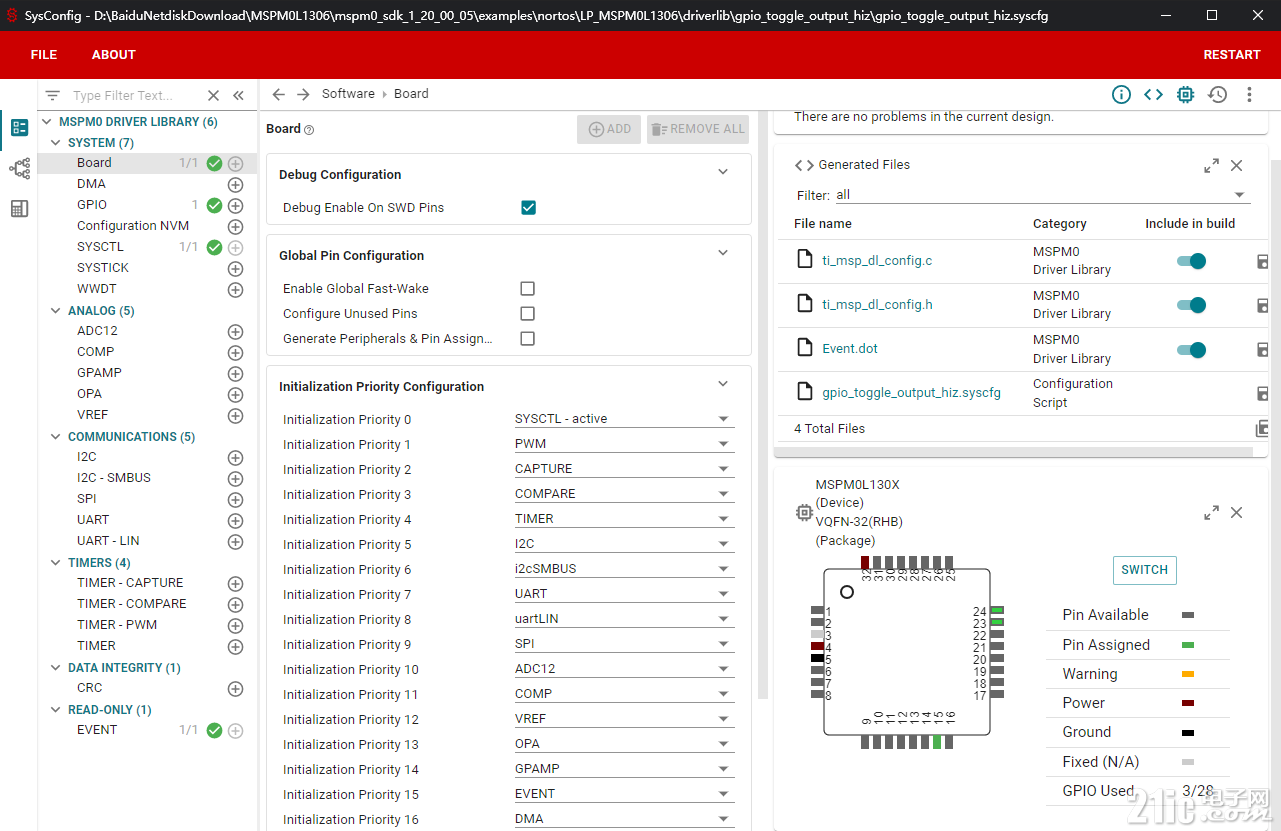Viewport: 1281px width, 831px height.
Task: Collapse Initialization Priority Configuration section
Action: click(x=724, y=384)
